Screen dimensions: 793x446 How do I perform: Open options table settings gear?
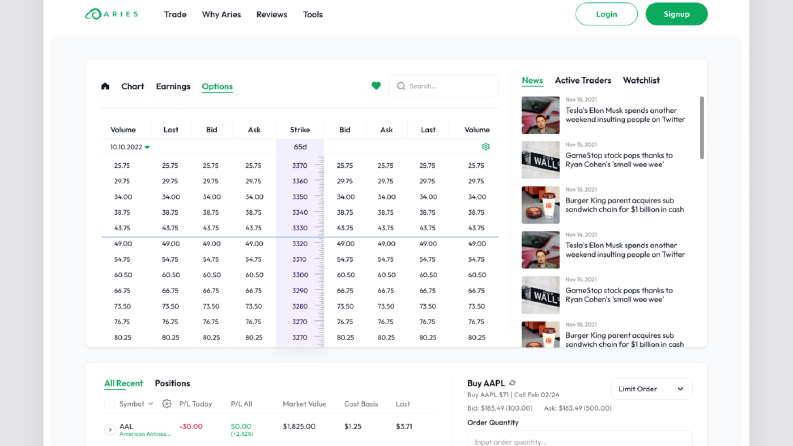click(486, 147)
